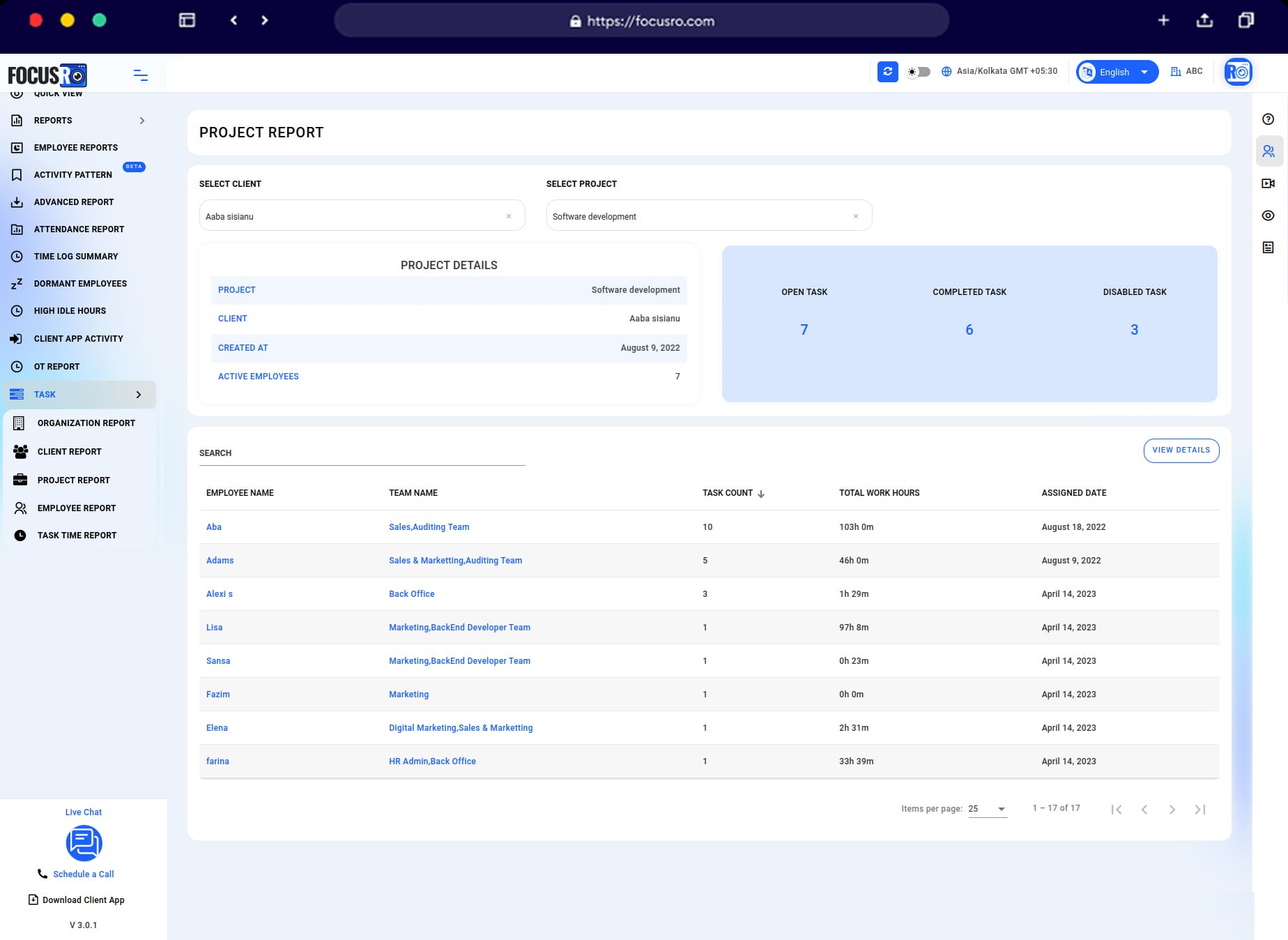
Task: Open the Help icon on the right sidebar
Action: point(1268,119)
